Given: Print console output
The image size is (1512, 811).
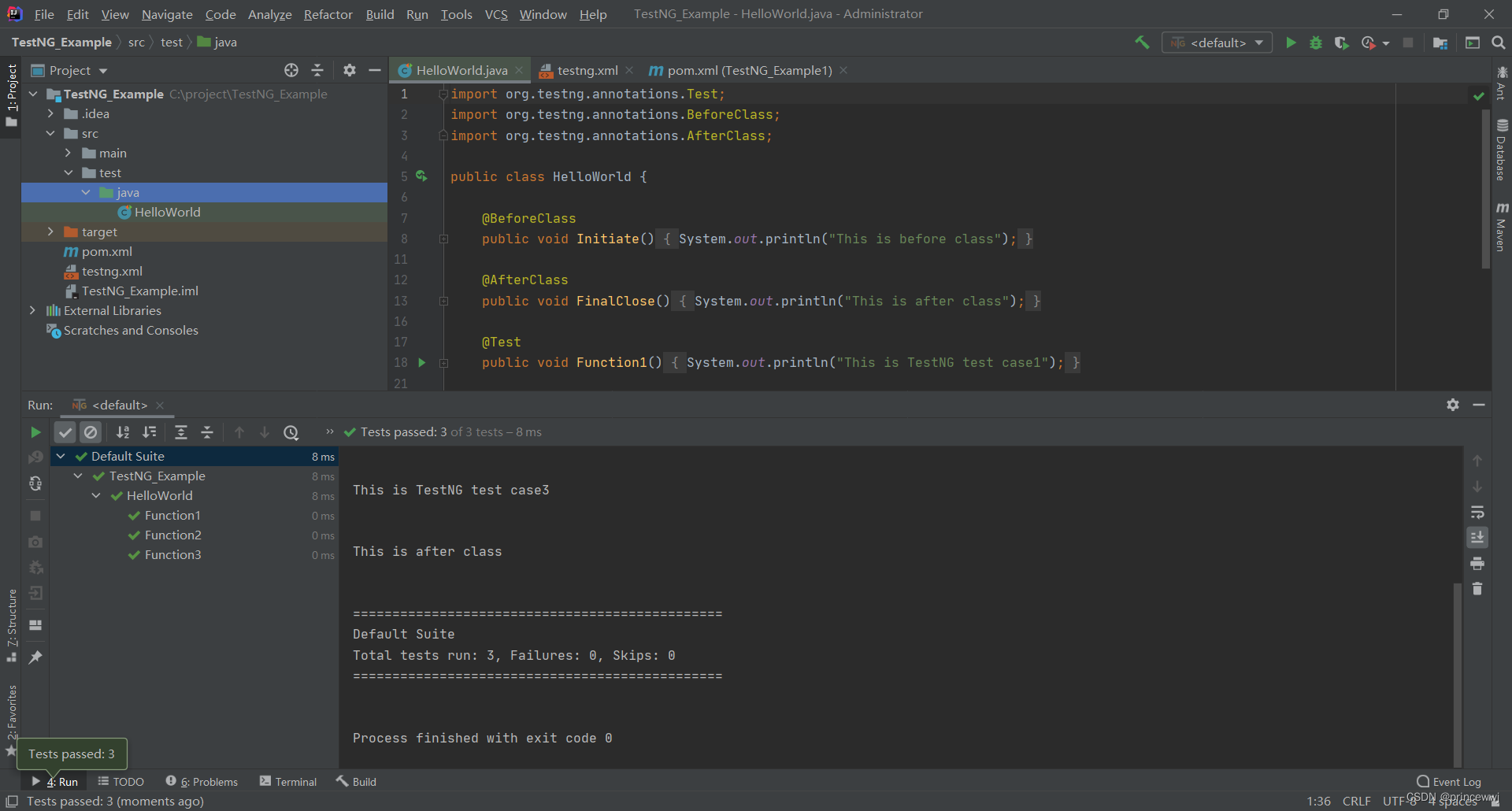Looking at the screenshot, I should [1477, 564].
